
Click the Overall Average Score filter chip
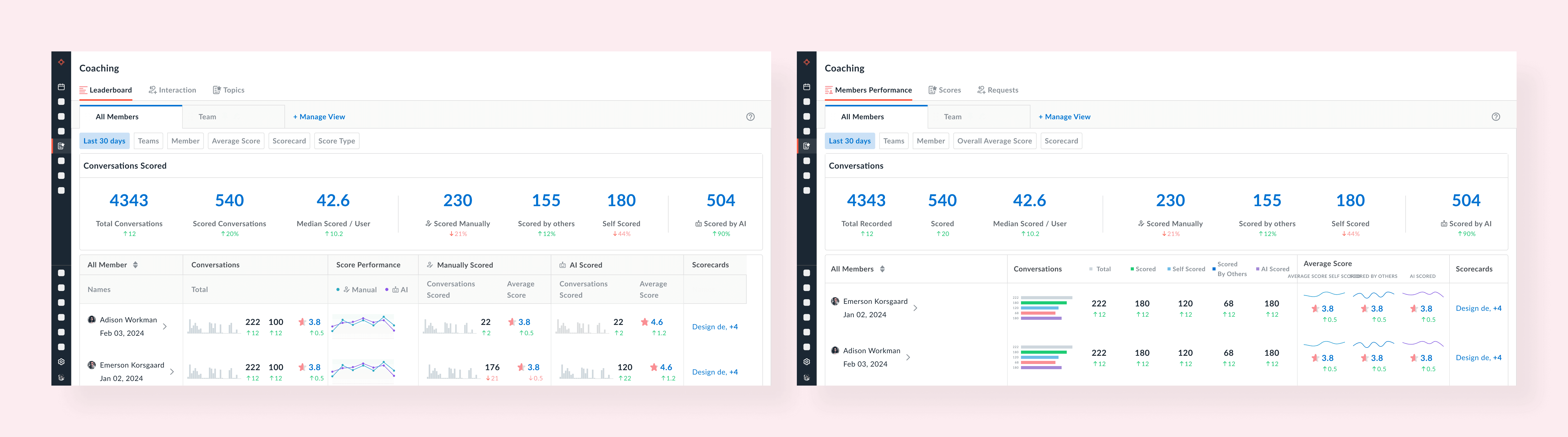pyautogui.click(x=994, y=141)
